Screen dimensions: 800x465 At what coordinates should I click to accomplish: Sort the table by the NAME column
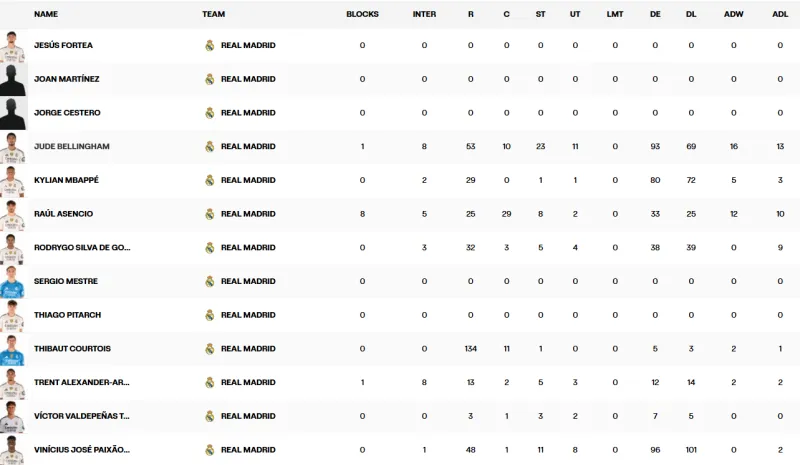click(46, 14)
